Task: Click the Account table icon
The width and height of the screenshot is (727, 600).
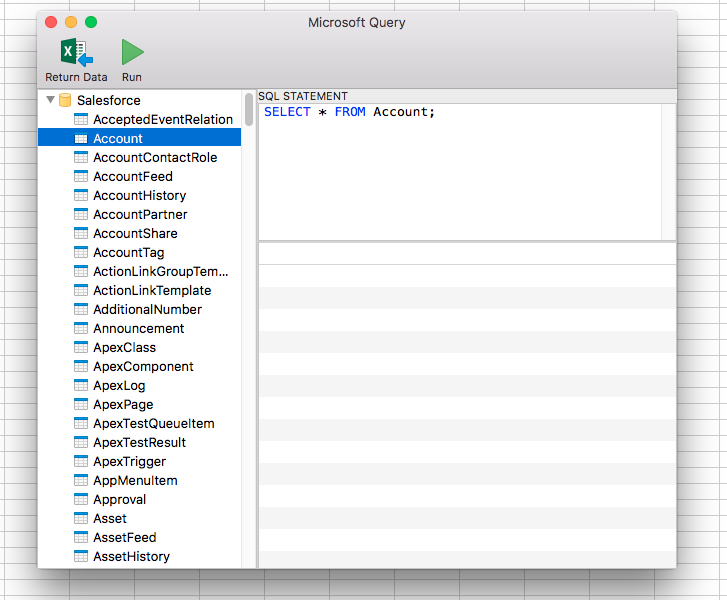Action: [81, 138]
